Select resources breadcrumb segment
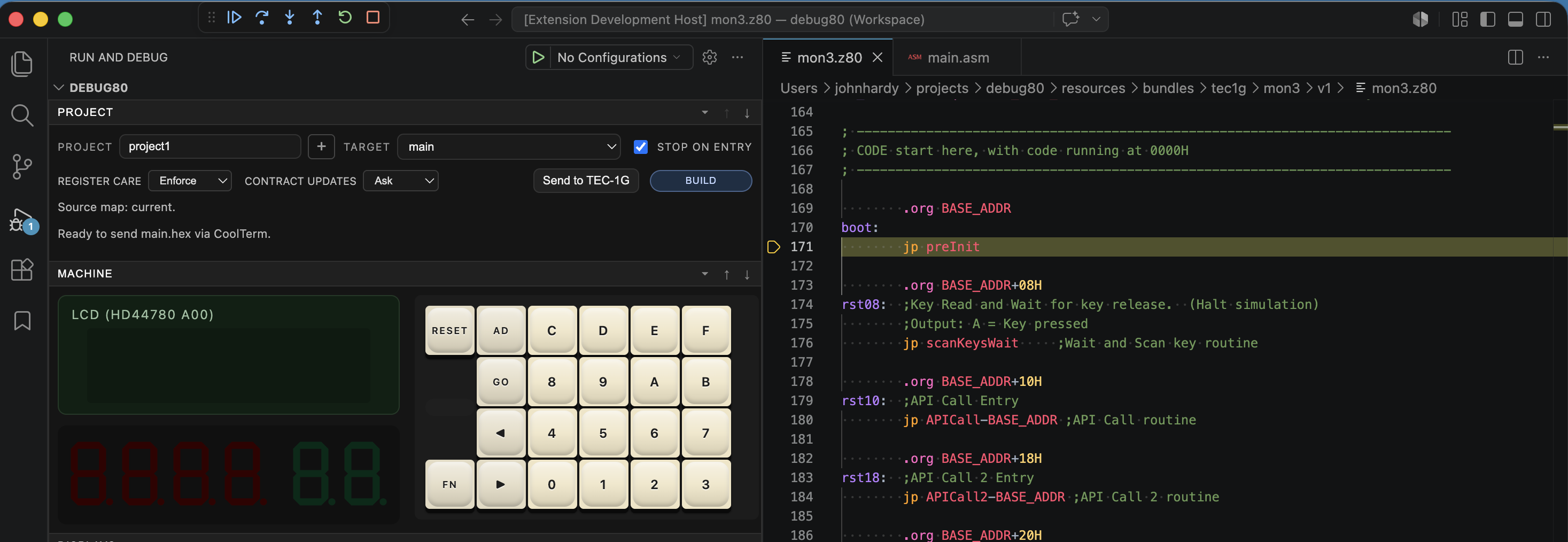 coord(1093,88)
